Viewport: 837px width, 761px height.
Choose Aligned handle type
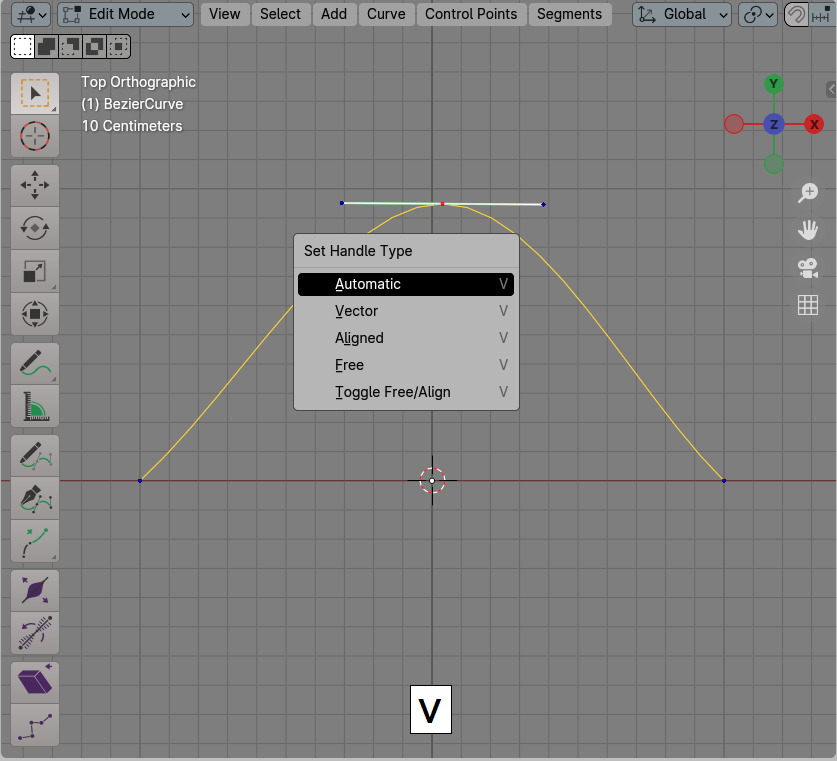click(406, 338)
